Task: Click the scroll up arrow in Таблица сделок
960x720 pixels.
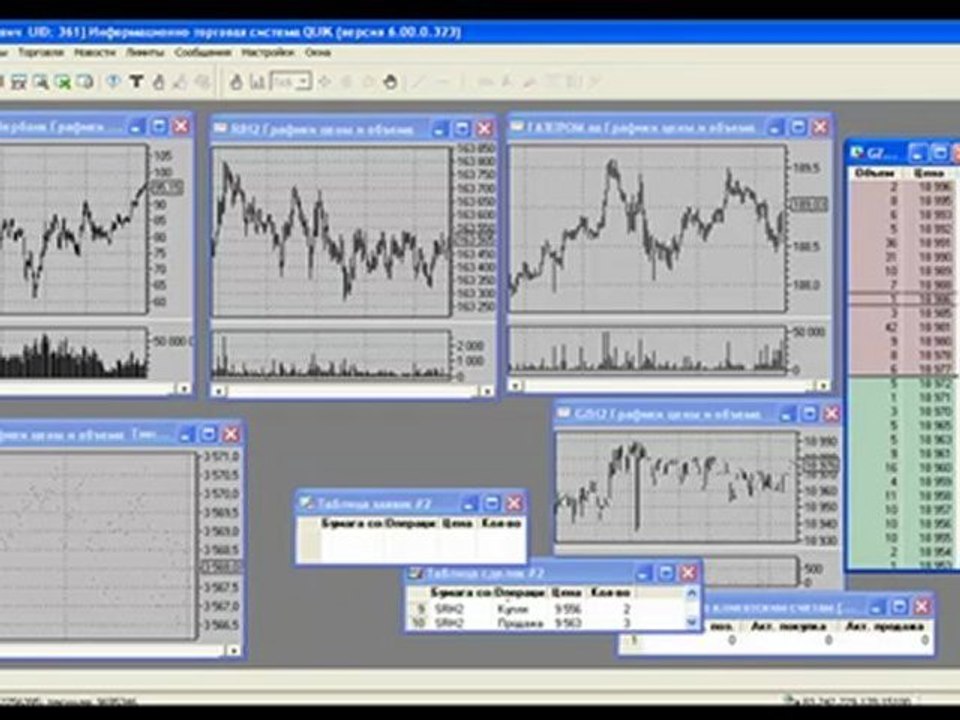Action: pos(692,593)
